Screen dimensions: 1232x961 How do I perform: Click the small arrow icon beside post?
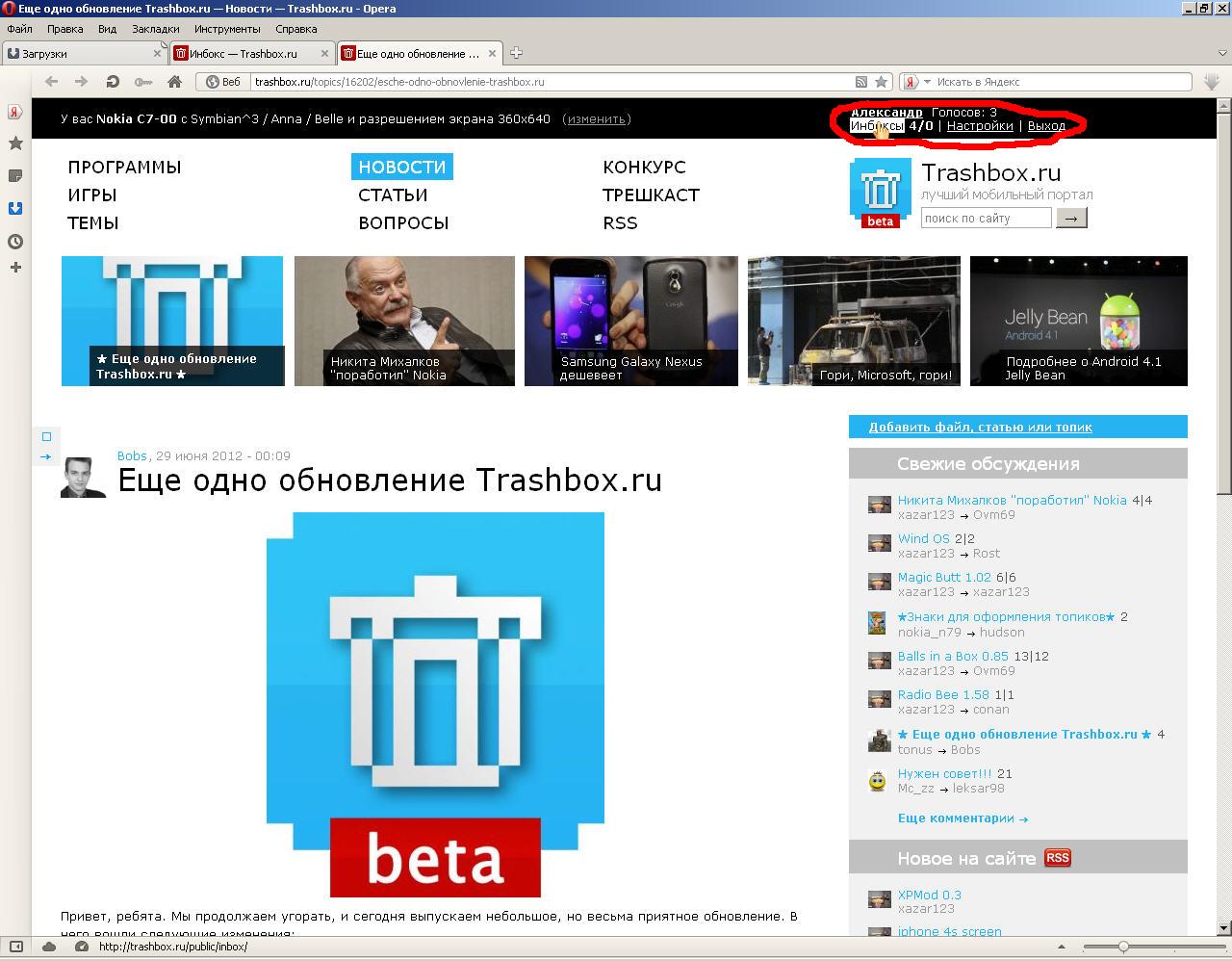pos(46,456)
